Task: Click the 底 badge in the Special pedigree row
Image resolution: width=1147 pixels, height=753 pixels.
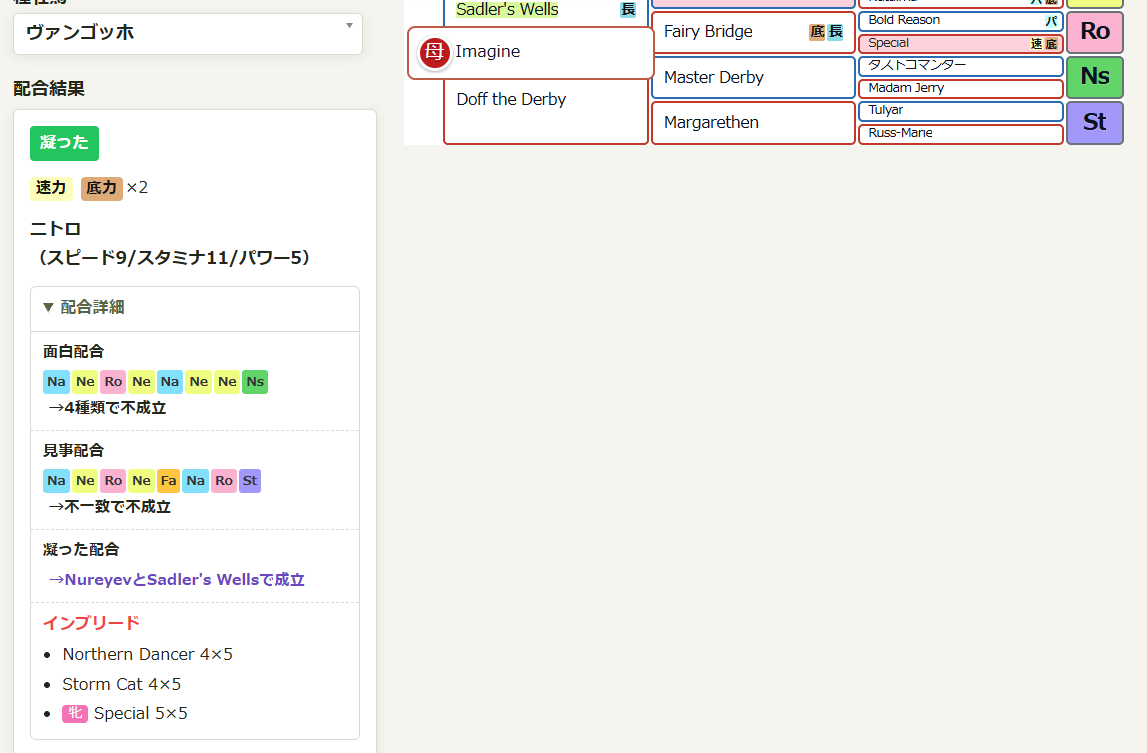Action: click(x=1051, y=44)
